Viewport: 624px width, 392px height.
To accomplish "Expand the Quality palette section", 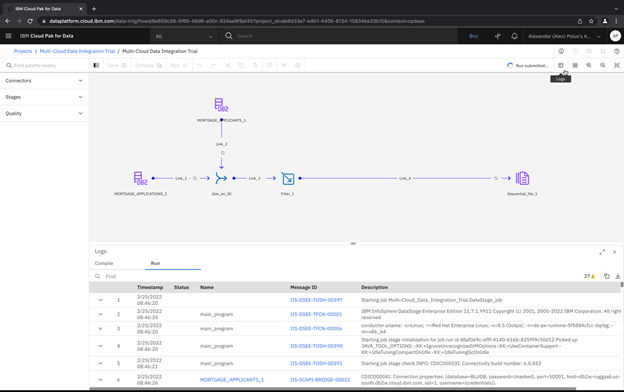I will (44, 113).
